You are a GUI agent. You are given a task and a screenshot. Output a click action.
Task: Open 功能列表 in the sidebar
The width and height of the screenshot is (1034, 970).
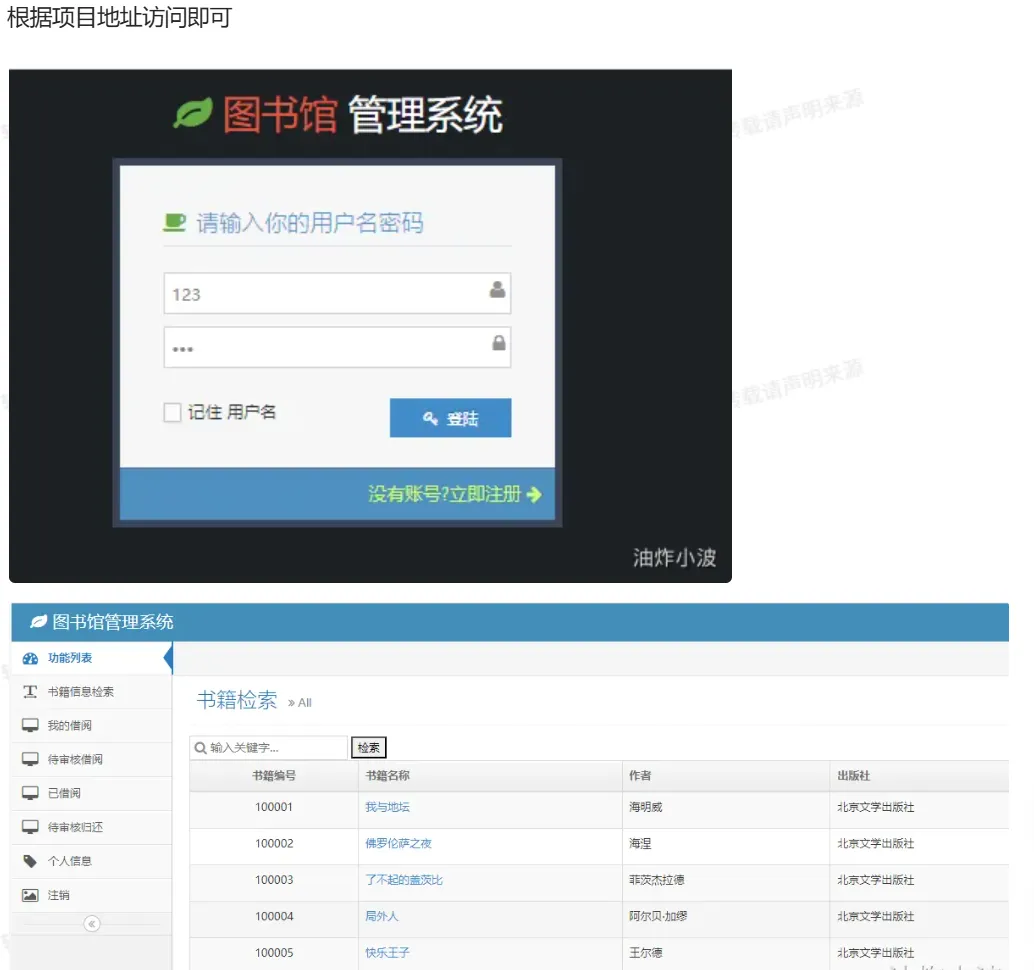pyautogui.click(x=92, y=658)
